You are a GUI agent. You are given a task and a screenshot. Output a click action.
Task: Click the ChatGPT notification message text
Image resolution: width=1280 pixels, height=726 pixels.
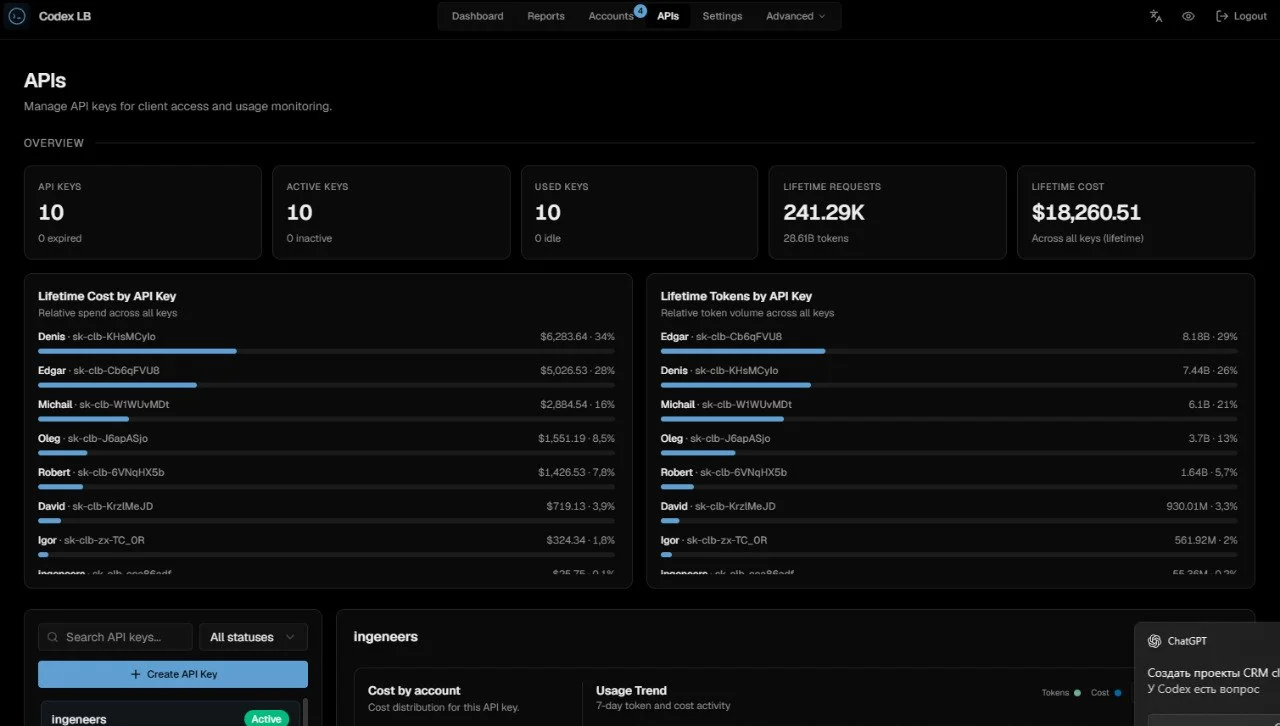point(1213,681)
